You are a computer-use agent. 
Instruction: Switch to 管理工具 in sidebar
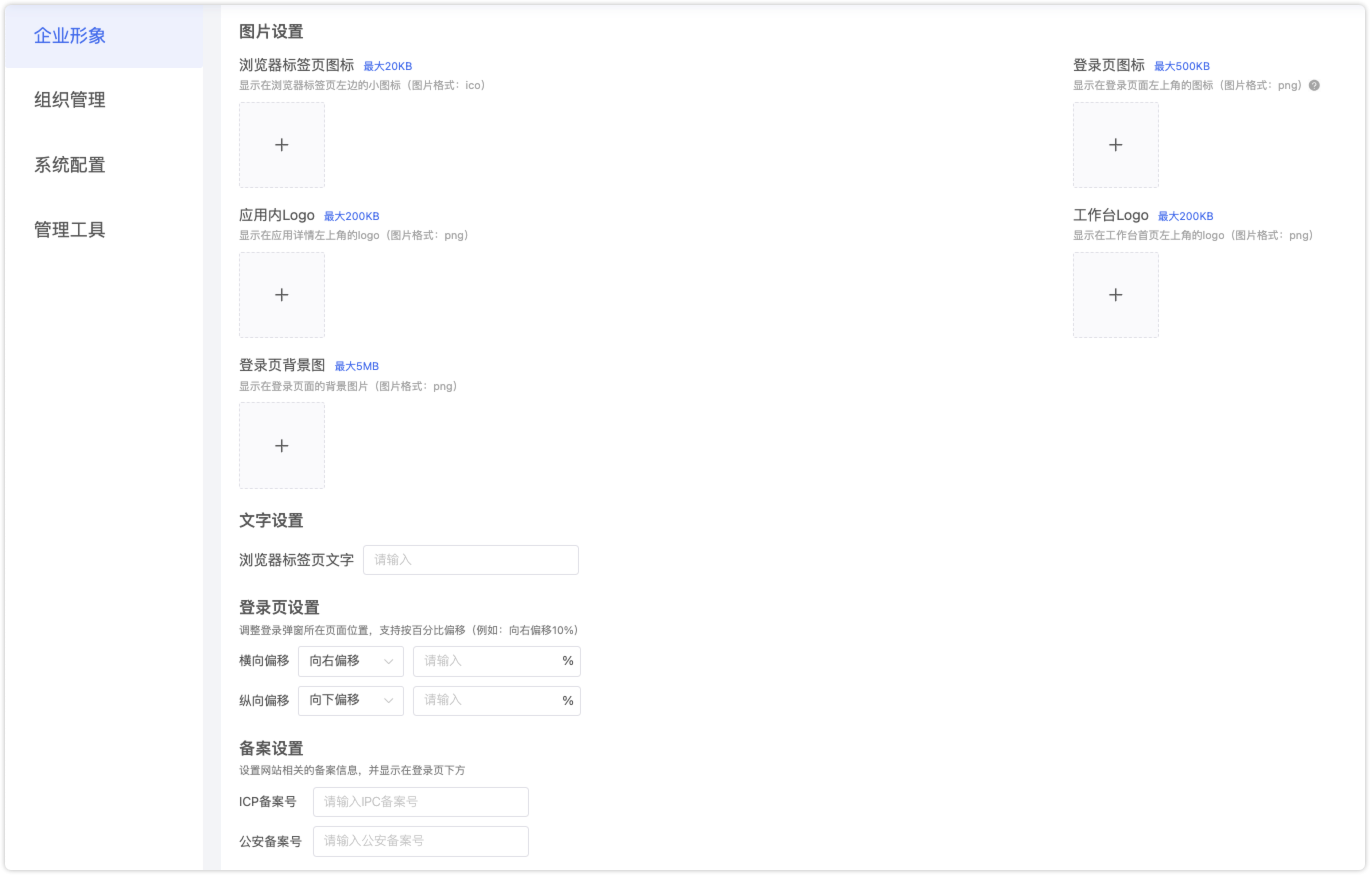tap(70, 230)
